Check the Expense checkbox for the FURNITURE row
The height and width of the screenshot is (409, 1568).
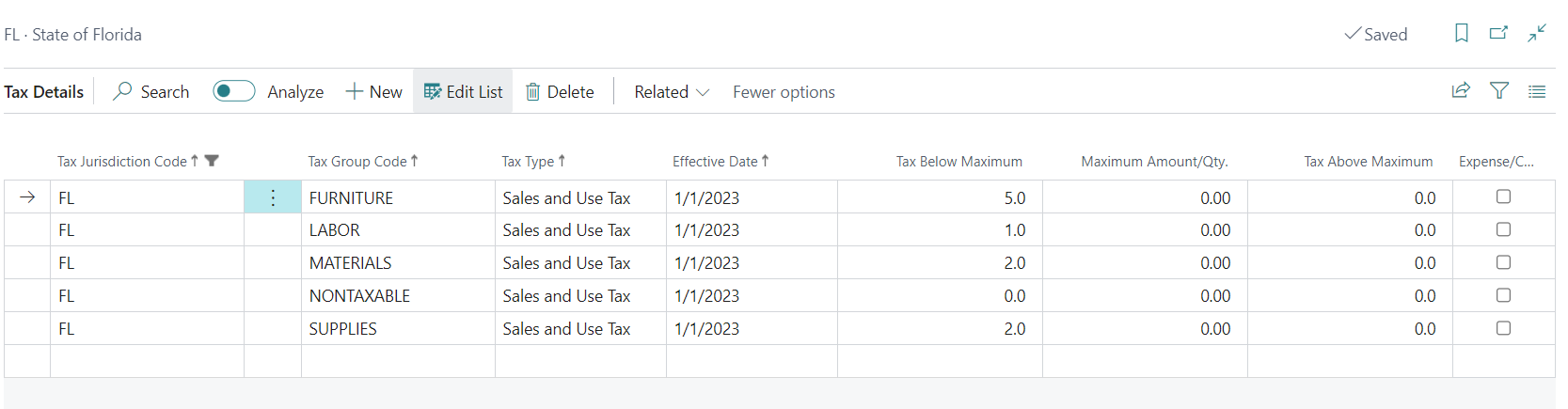pos(1503,197)
